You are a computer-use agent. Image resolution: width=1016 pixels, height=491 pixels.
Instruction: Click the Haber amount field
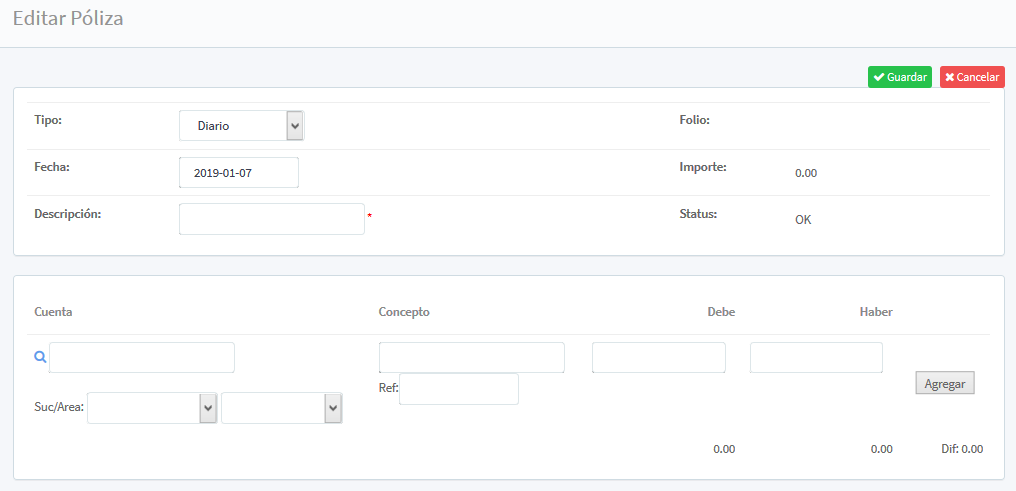click(x=816, y=357)
